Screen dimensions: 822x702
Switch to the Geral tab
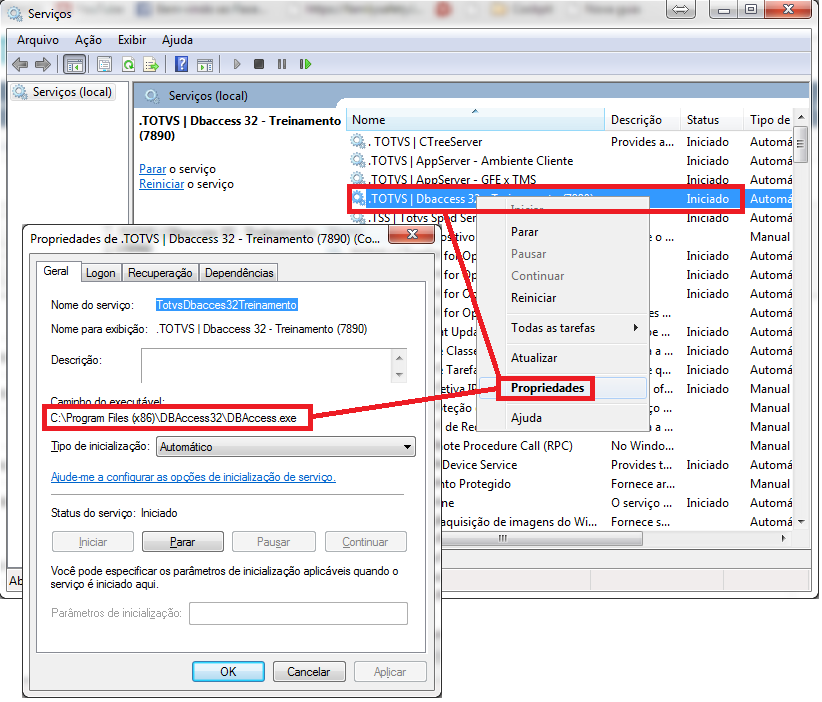(x=56, y=272)
